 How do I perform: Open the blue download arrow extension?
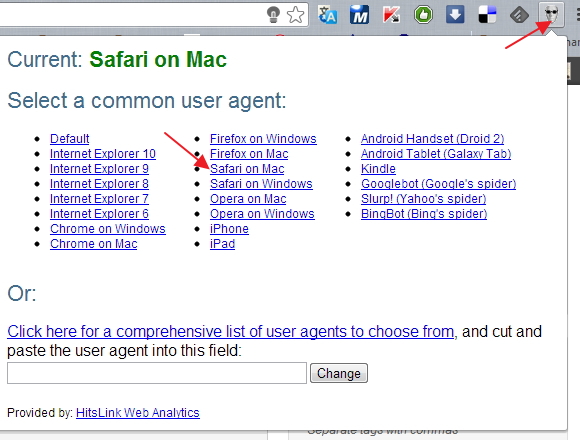(455, 15)
